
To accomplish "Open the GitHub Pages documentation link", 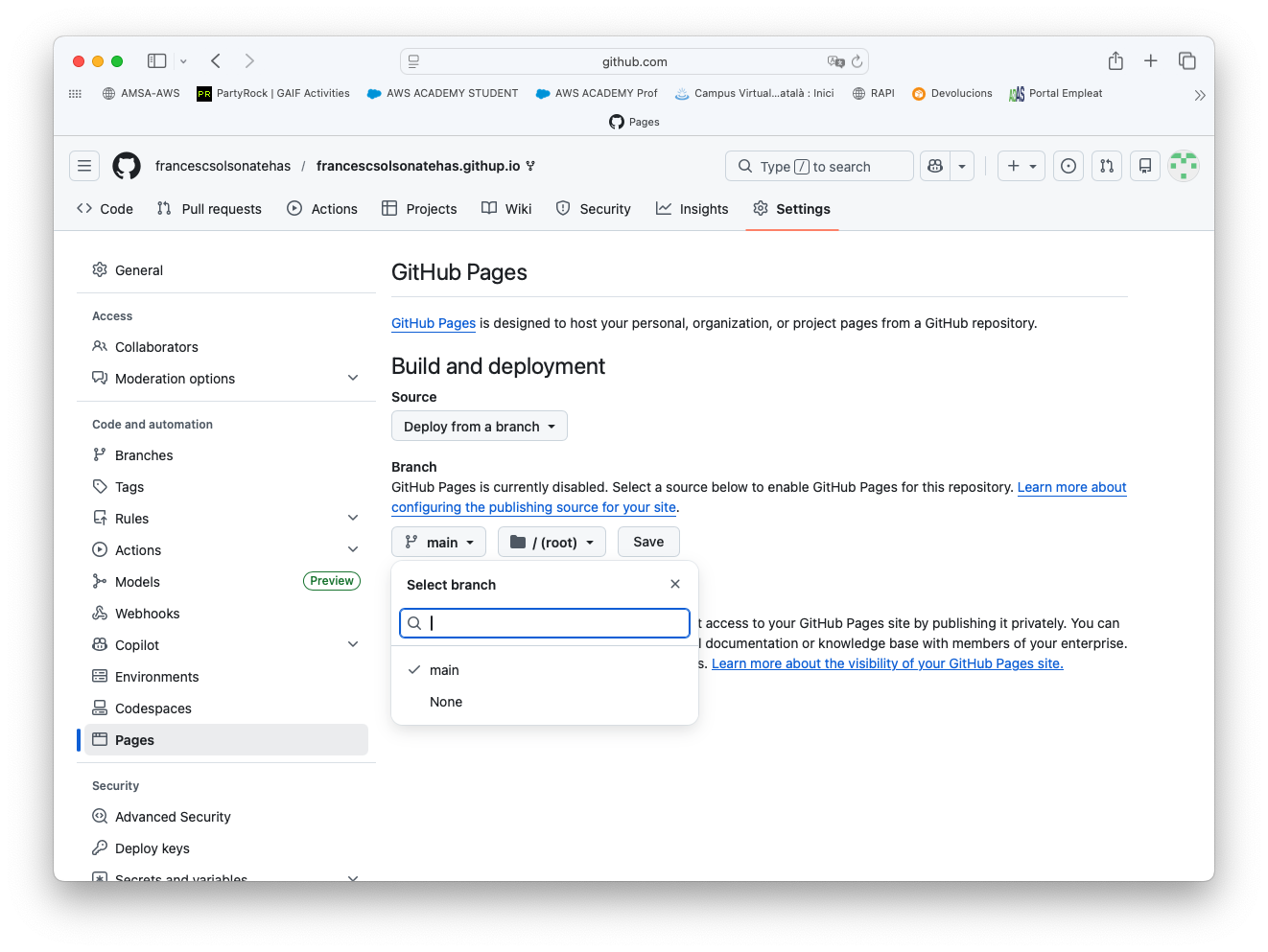I will 434,323.
